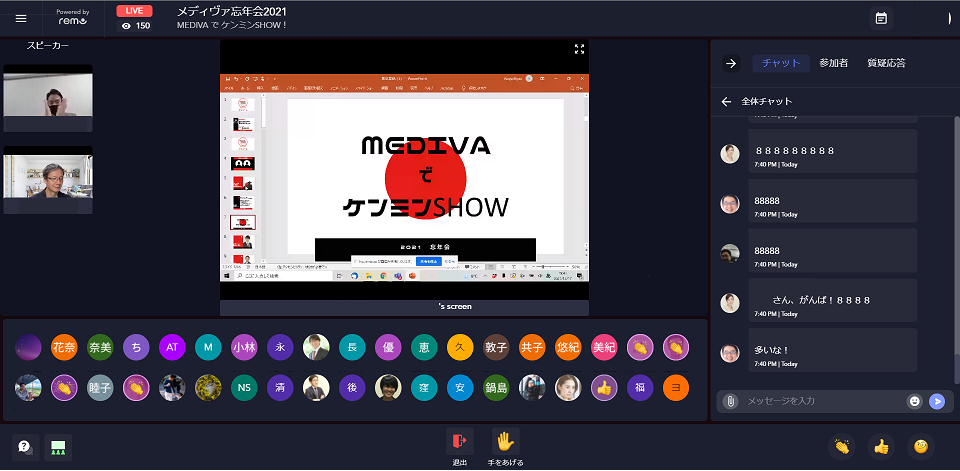
Task: Click the 安 attendee avatar
Action: click(x=460, y=388)
